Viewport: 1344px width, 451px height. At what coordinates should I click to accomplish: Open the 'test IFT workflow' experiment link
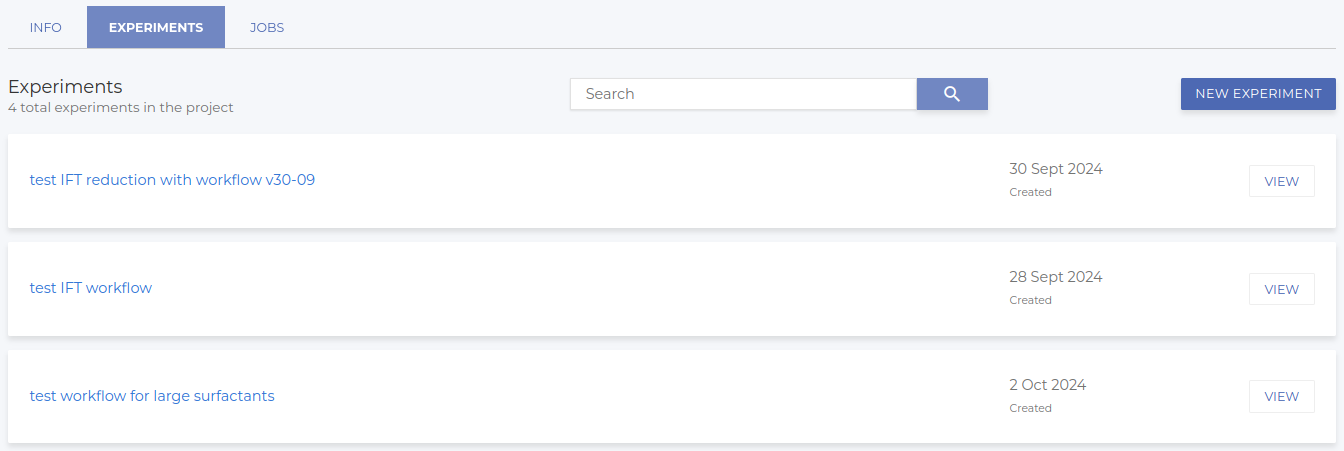point(91,288)
